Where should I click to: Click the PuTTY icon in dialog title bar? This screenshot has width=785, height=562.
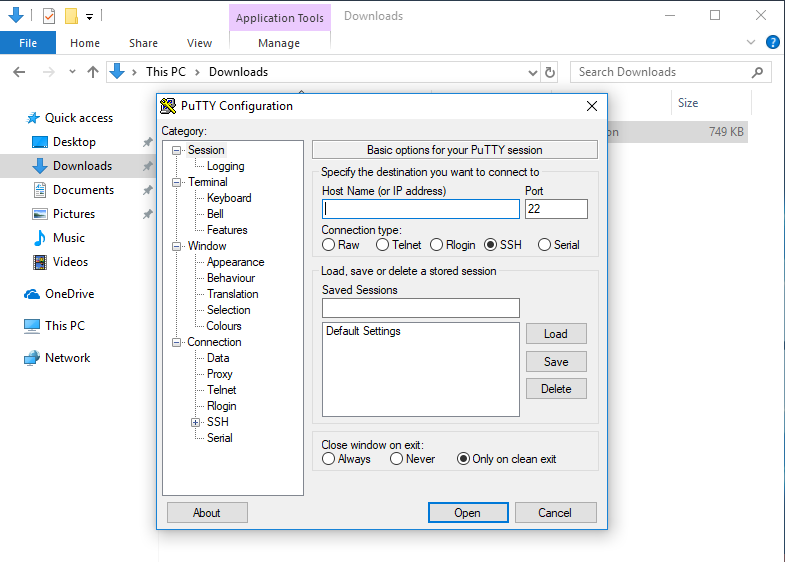[168, 106]
